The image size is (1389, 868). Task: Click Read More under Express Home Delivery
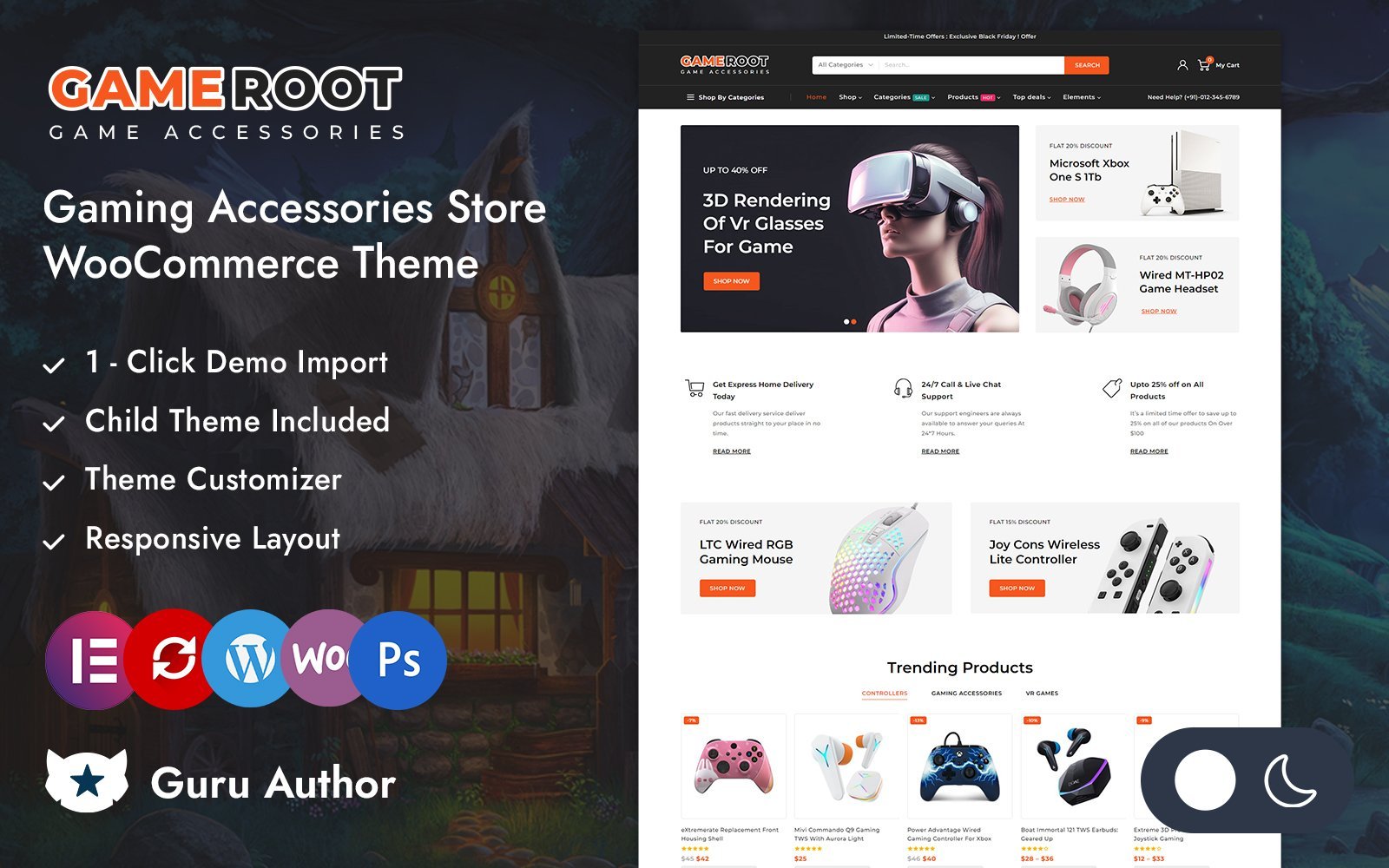tap(732, 451)
